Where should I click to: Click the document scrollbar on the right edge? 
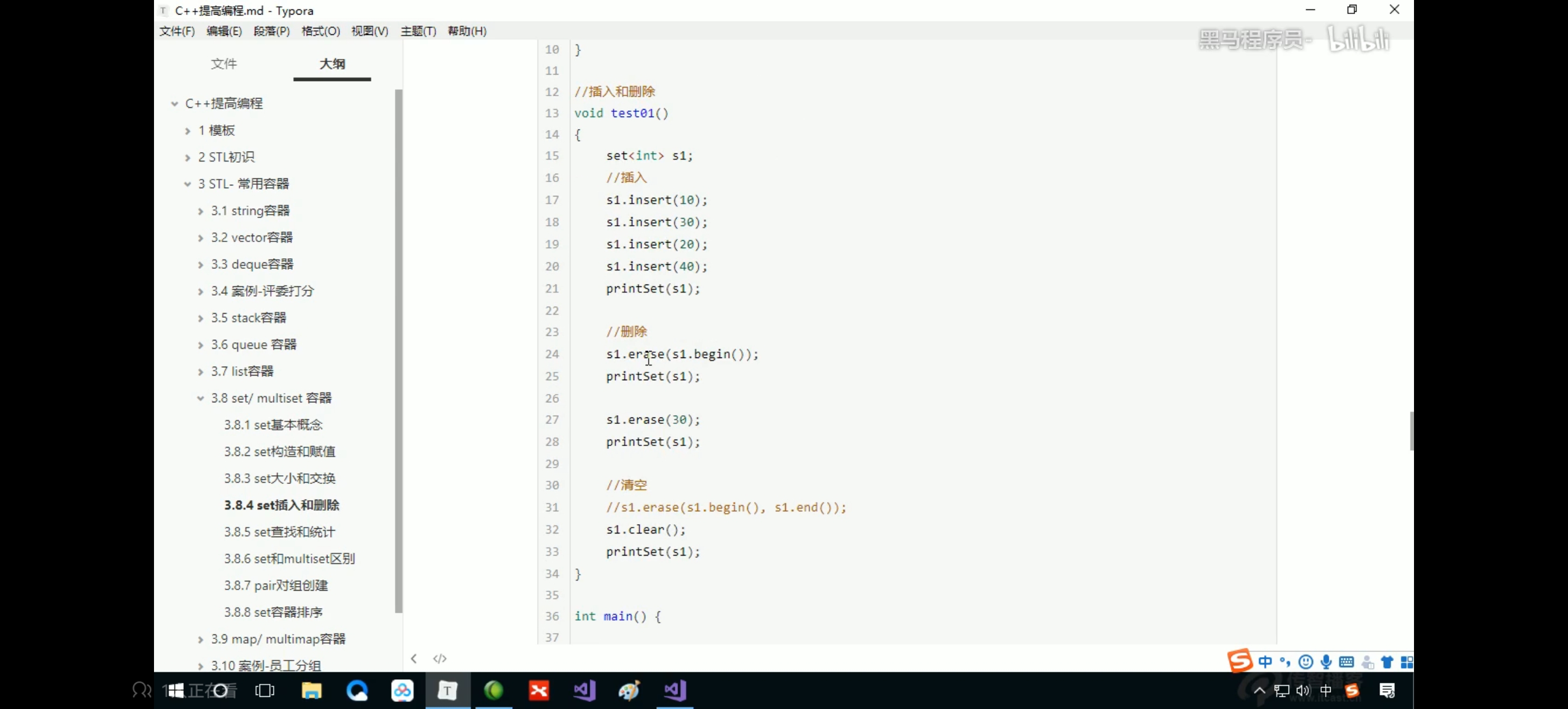pos(1411,431)
